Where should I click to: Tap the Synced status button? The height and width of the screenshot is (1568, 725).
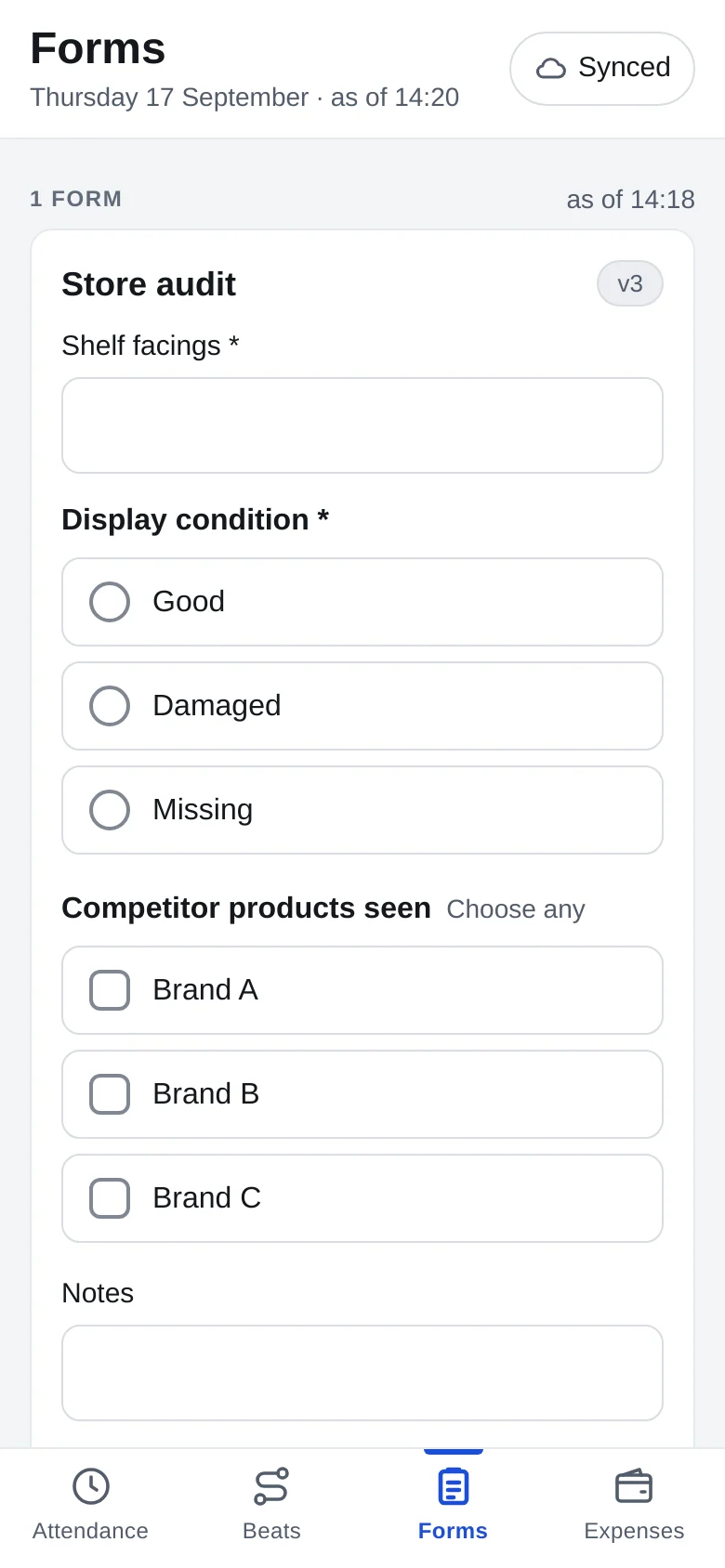[602, 69]
